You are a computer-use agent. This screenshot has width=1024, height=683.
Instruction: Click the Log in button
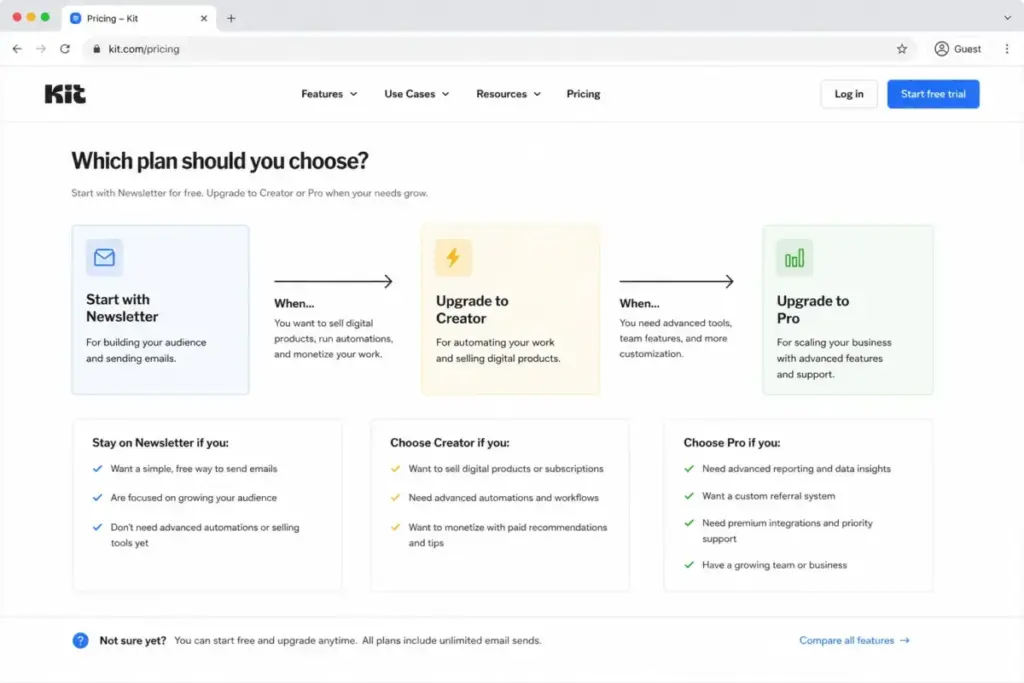pyautogui.click(x=848, y=94)
